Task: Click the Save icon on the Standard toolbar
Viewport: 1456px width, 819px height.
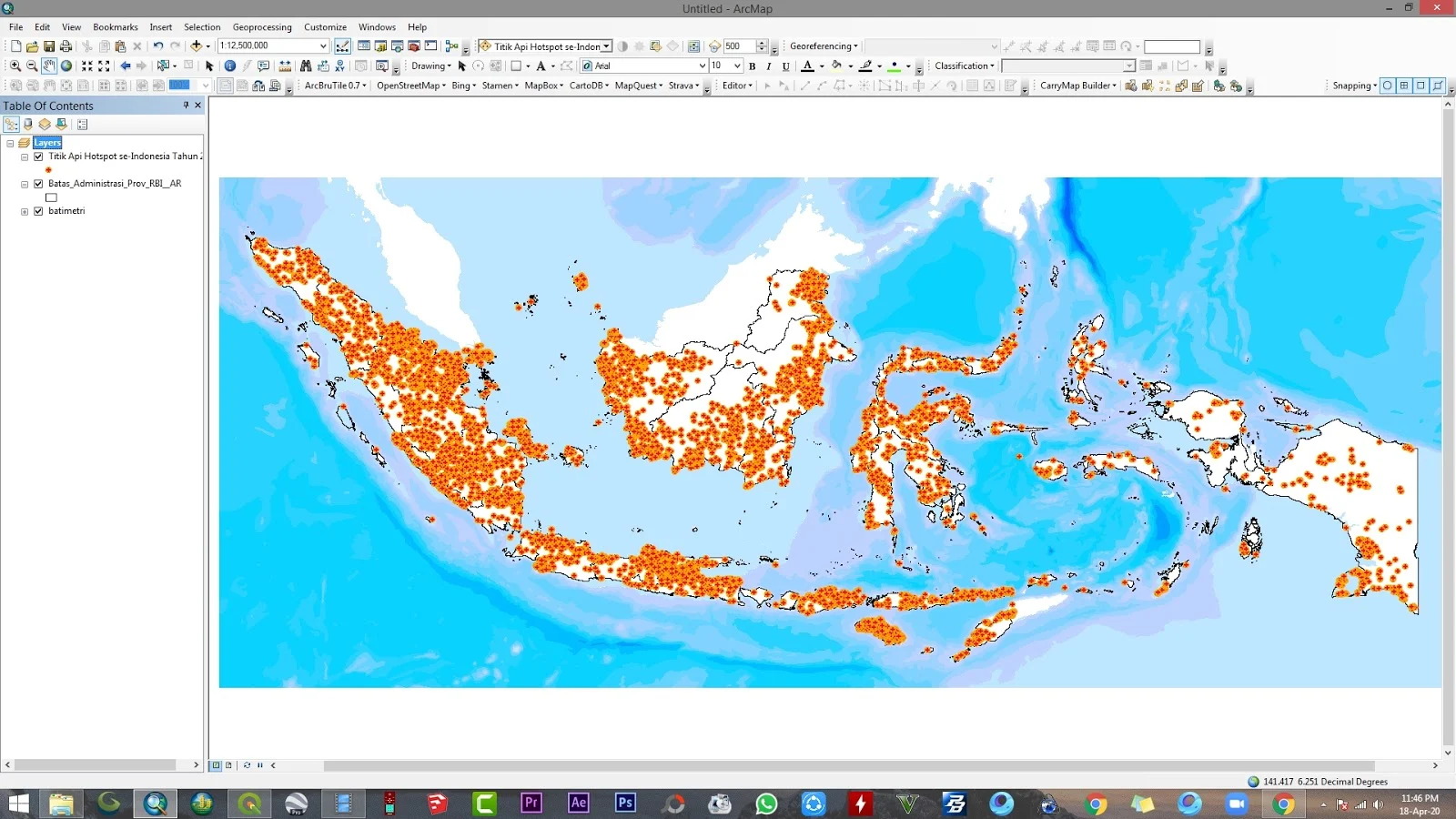Action: pyautogui.click(x=48, y=45)
